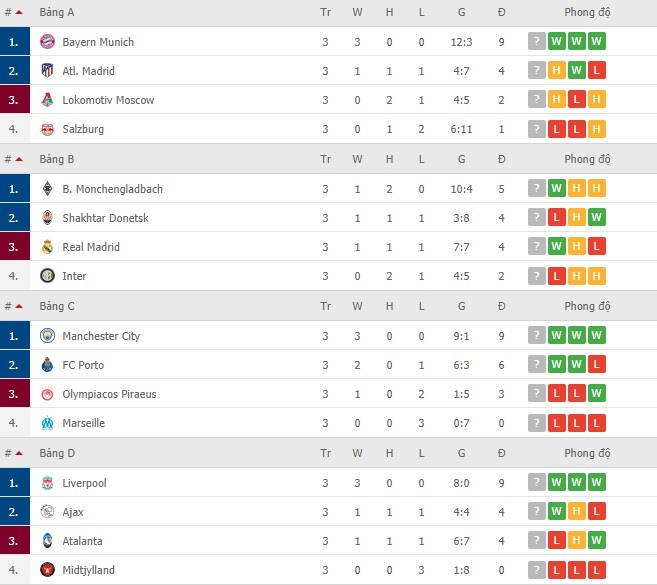Click the Đ points column in Bảng A

click(502, 12)
